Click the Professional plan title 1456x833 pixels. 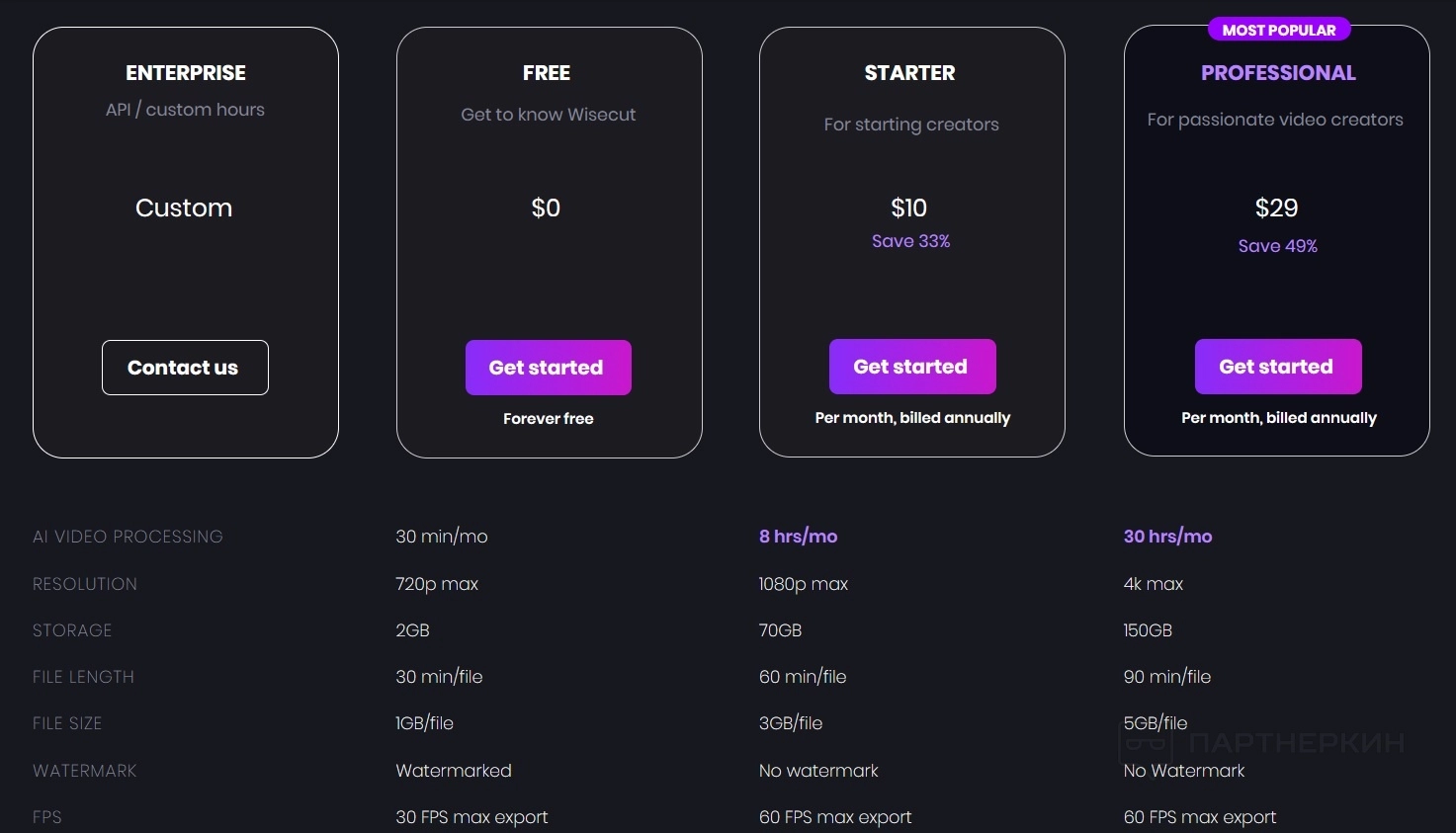tap(1278, 73)
